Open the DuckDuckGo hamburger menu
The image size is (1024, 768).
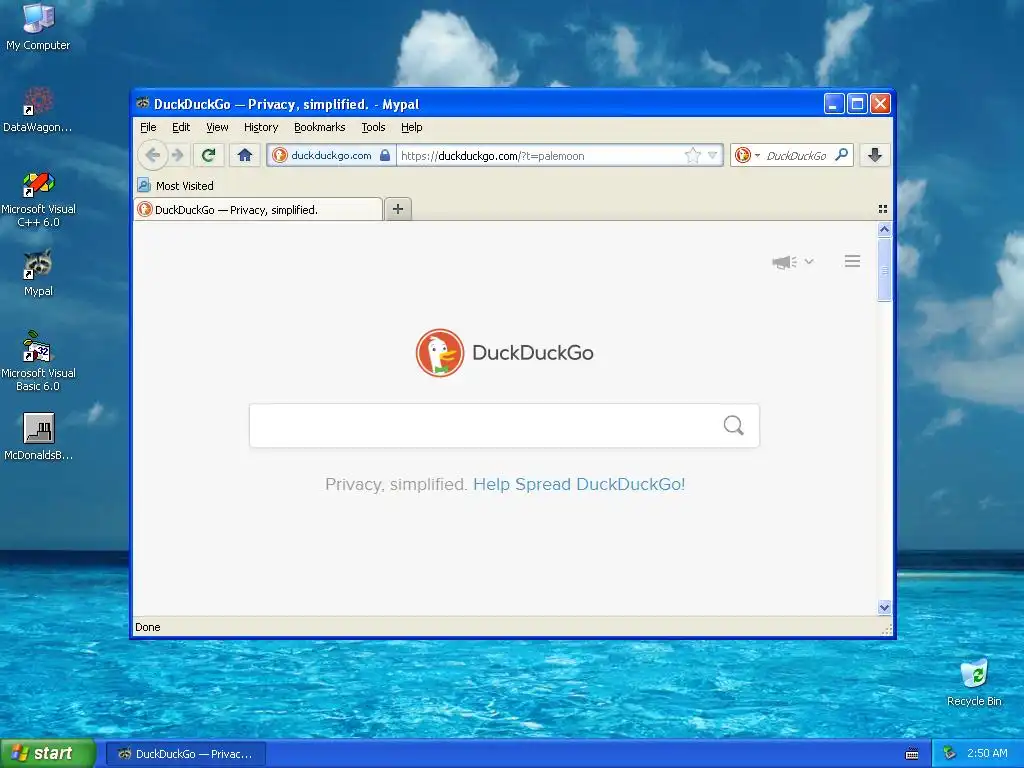852,261
